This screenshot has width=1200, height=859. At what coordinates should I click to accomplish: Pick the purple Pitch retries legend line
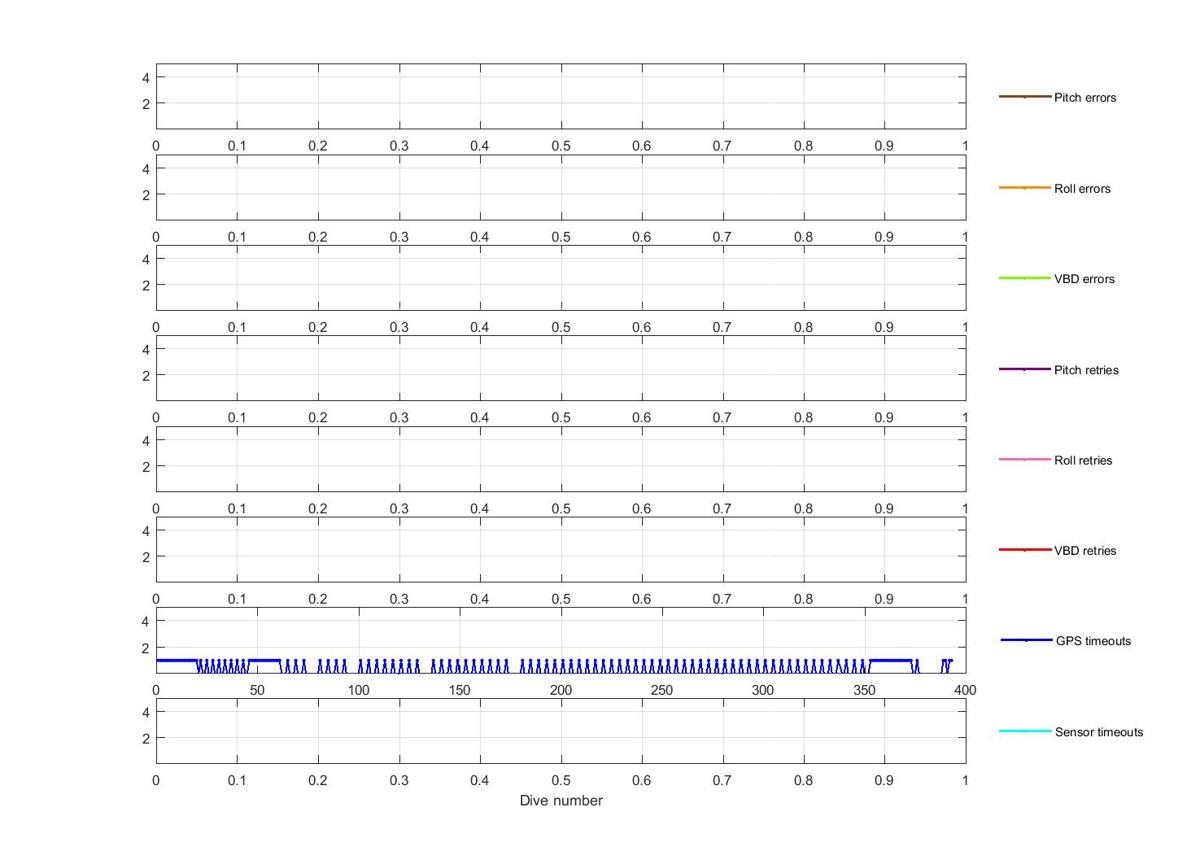point(1025,369)
